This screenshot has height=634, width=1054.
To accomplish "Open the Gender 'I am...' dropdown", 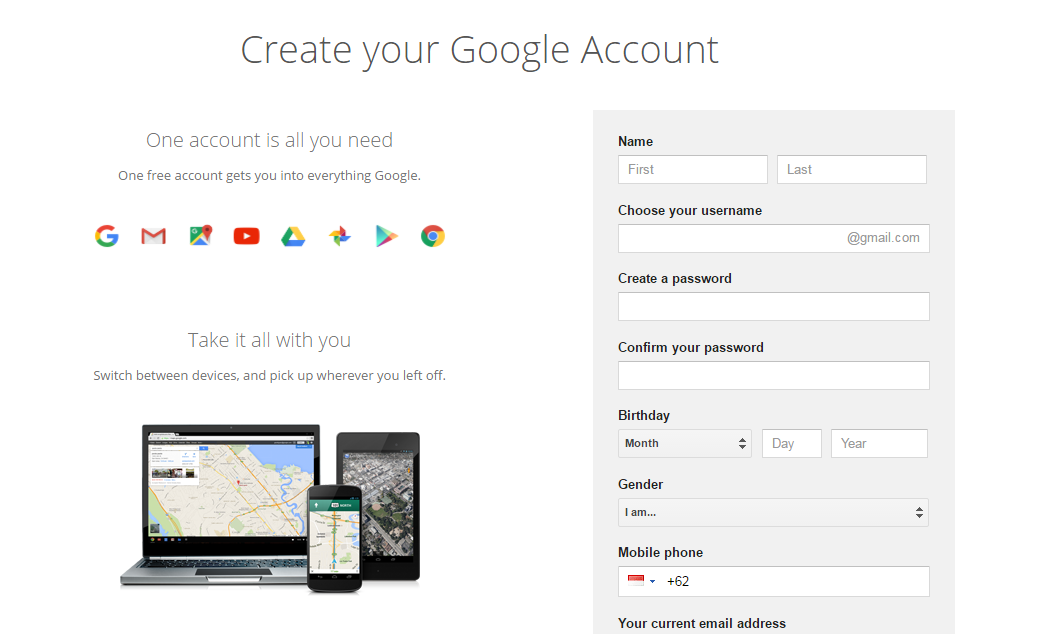I will (x=773, y=512).
